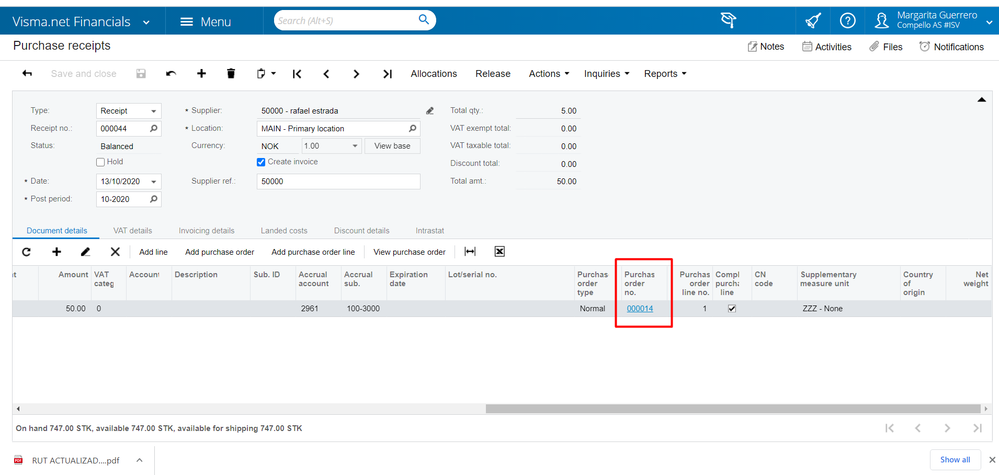The image size is (999, 475).
Task: Click the View base button
Action: click(392, 146)
